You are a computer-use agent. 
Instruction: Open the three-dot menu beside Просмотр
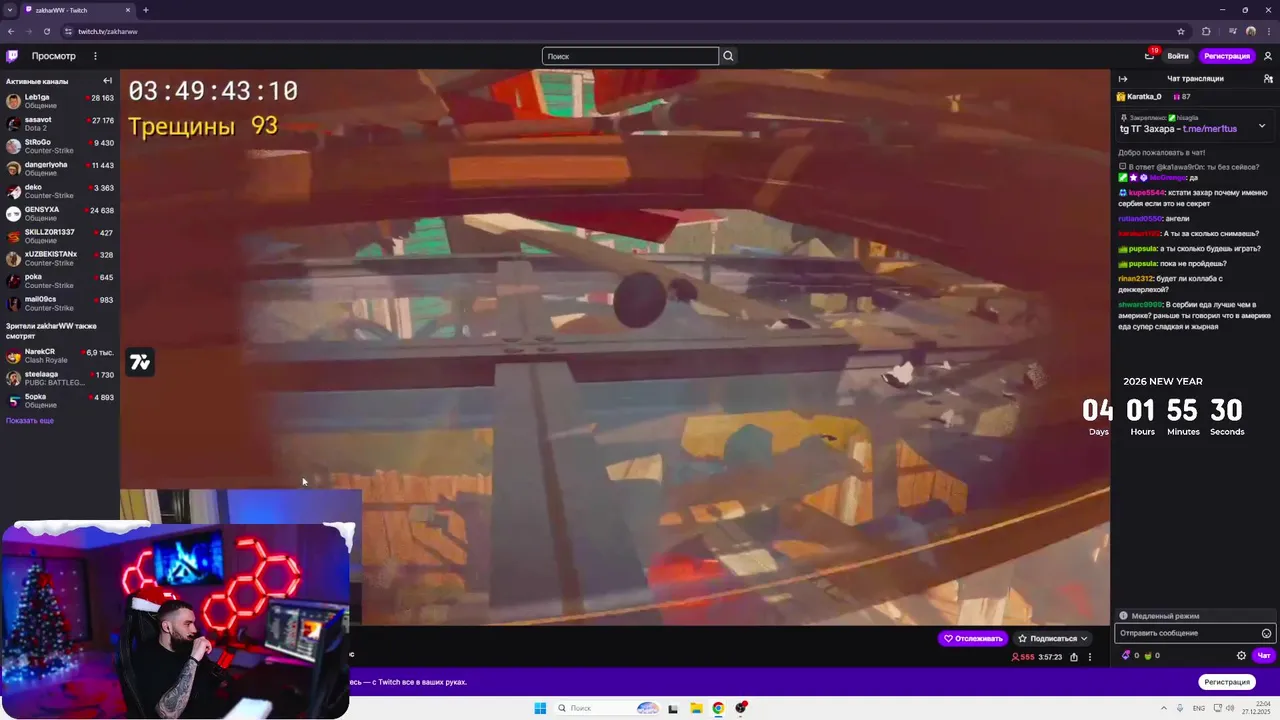tap(95, 56)
